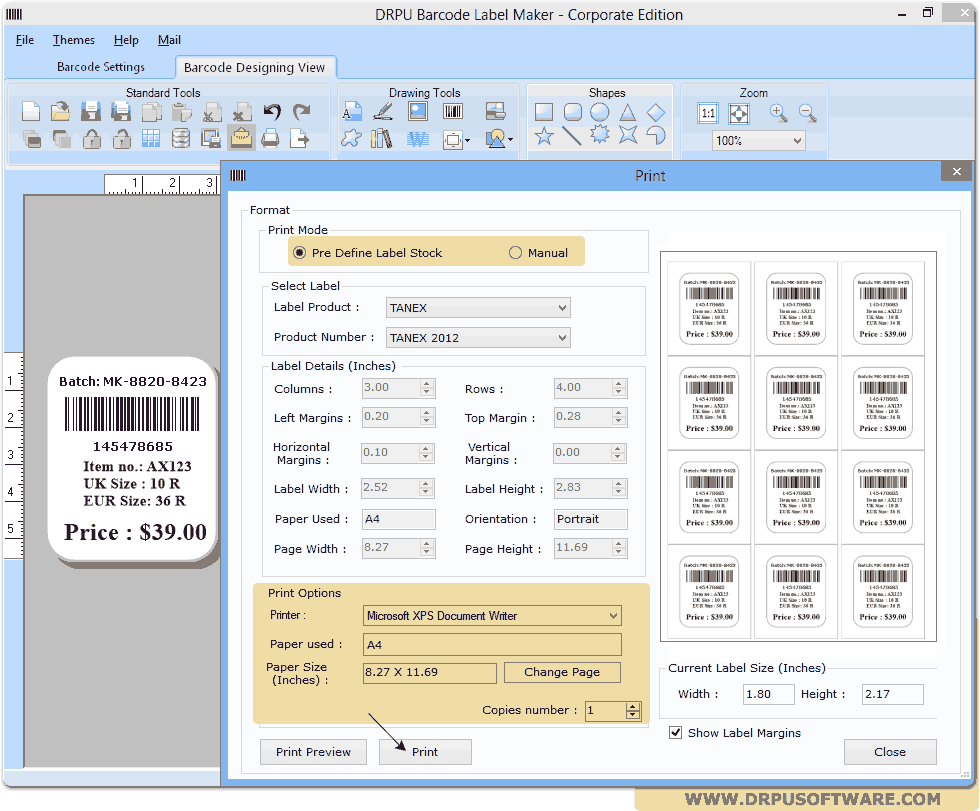Click the Current Label Size Width field
This screenshot has height=811, width=980.
768,694
